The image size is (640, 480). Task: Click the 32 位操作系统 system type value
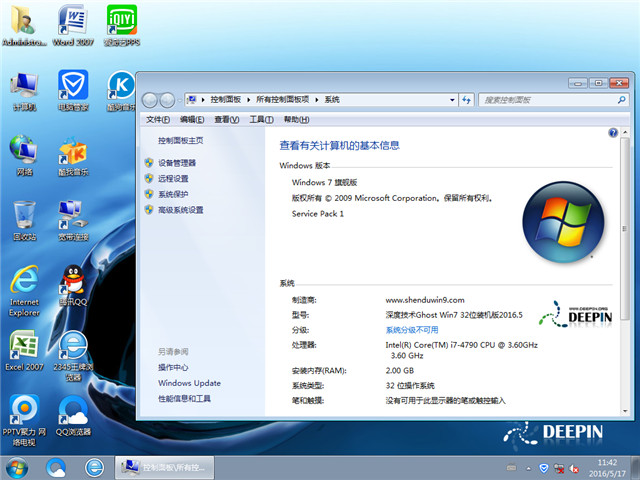pyautogui.click(x=410, y=386)
